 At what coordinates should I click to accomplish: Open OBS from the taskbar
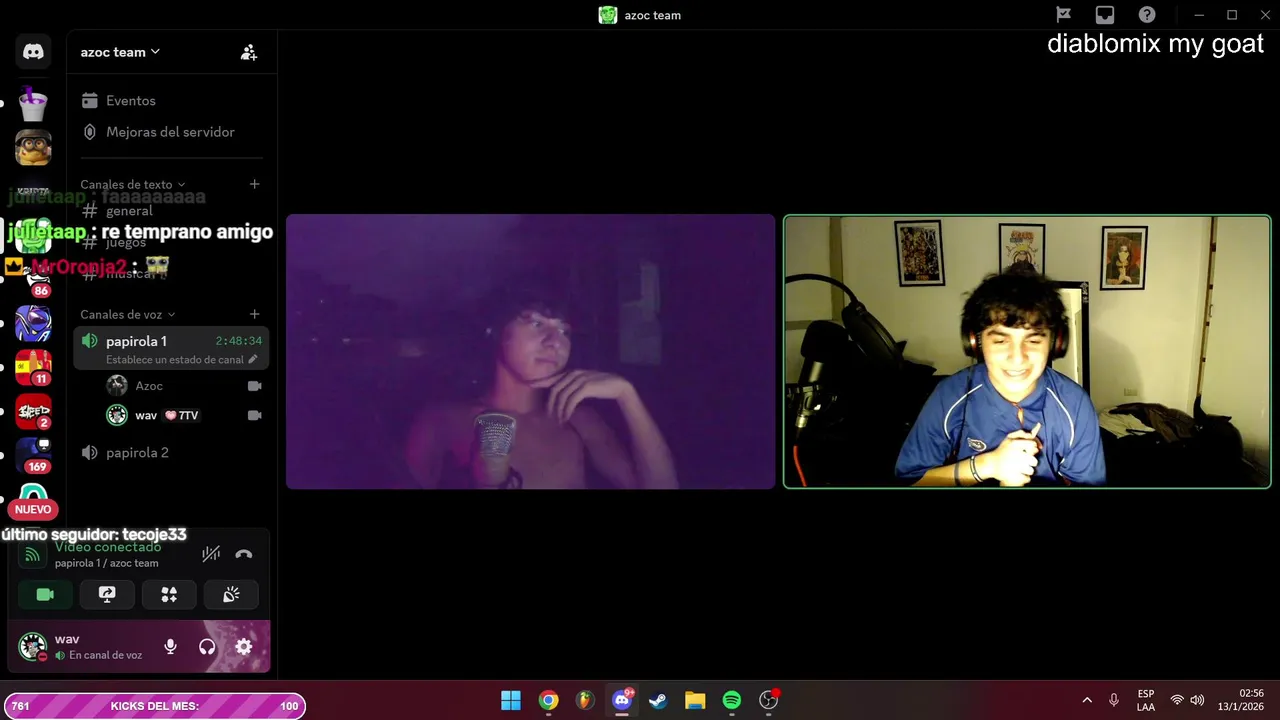(x=768, y=700)
